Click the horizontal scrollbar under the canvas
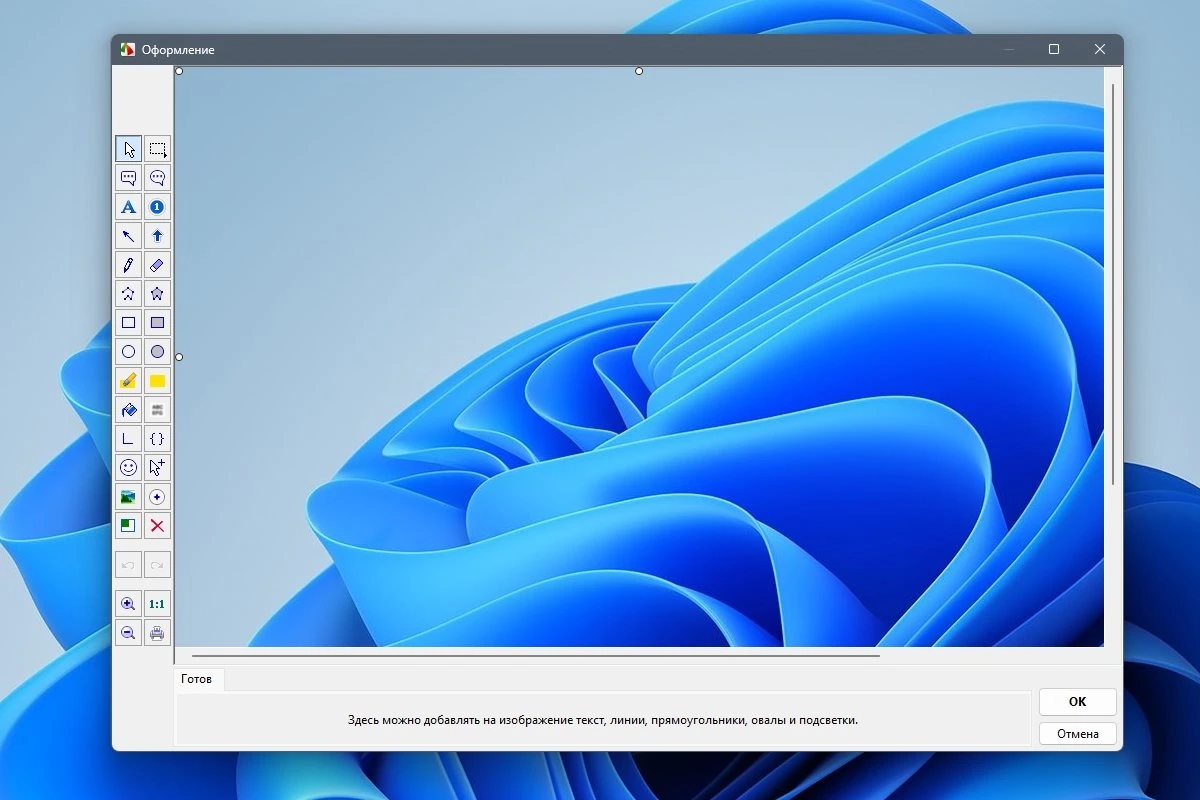Screen dimensions: 1200x800 point(536,656)
